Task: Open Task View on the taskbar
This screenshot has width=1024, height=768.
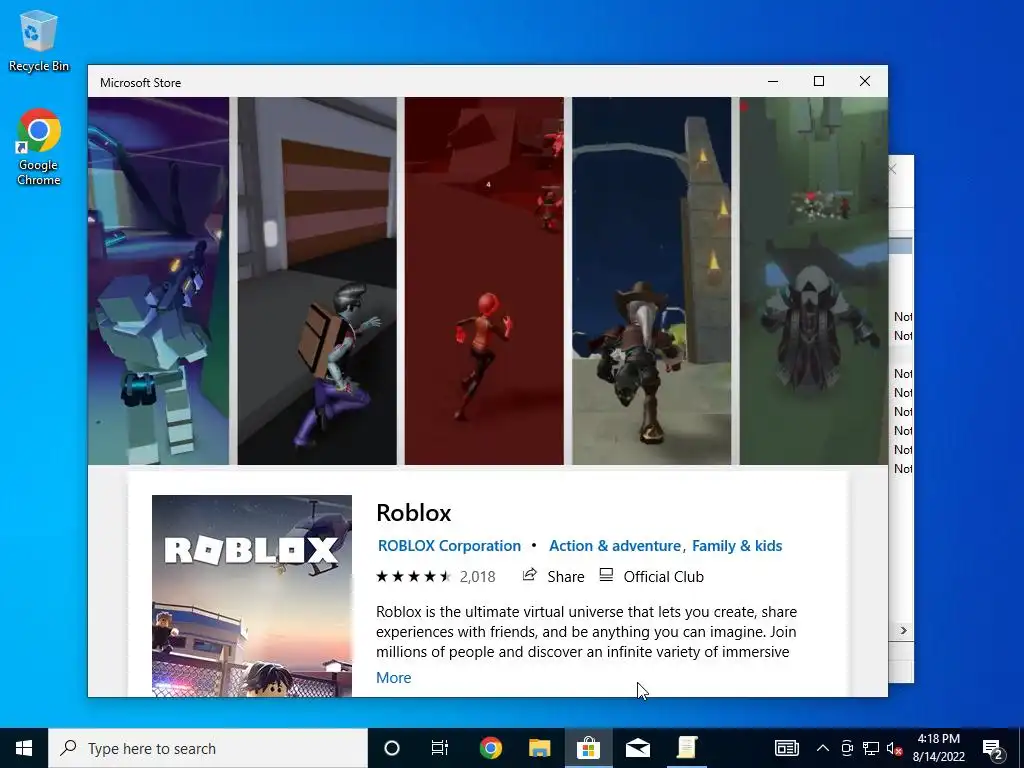Action: tap(440, 748)
